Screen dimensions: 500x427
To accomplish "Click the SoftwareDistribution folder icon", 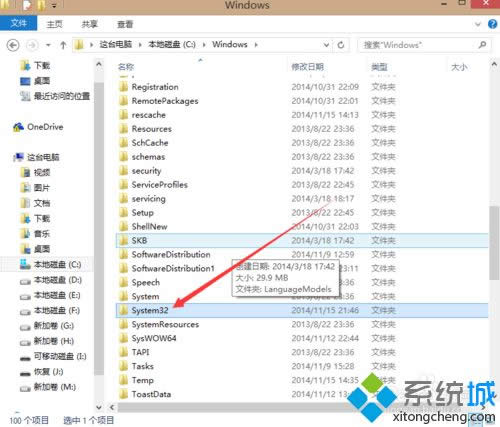I will click(x=124, y=255).
